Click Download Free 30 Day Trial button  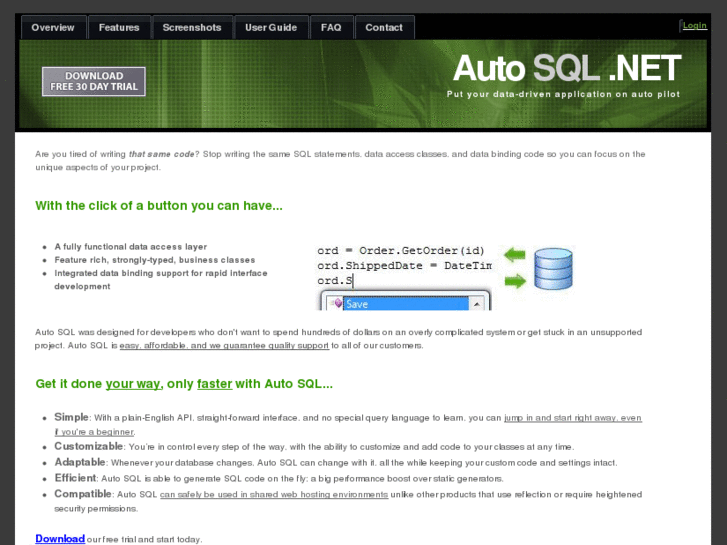94,82
